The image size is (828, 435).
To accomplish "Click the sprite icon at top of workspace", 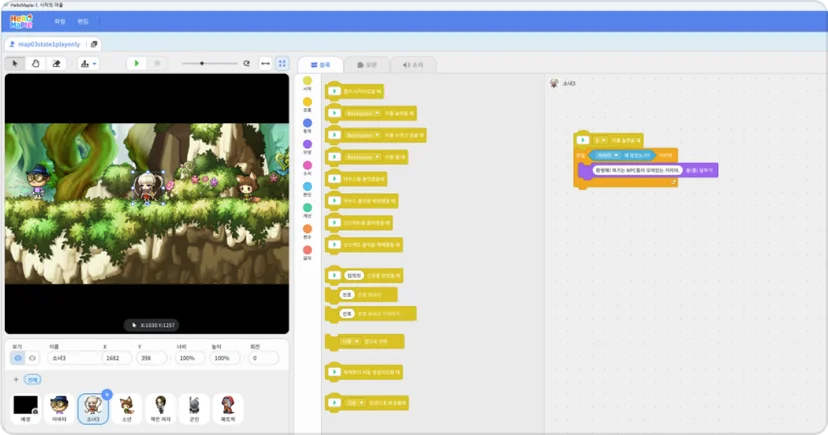I will coord(554,83).
